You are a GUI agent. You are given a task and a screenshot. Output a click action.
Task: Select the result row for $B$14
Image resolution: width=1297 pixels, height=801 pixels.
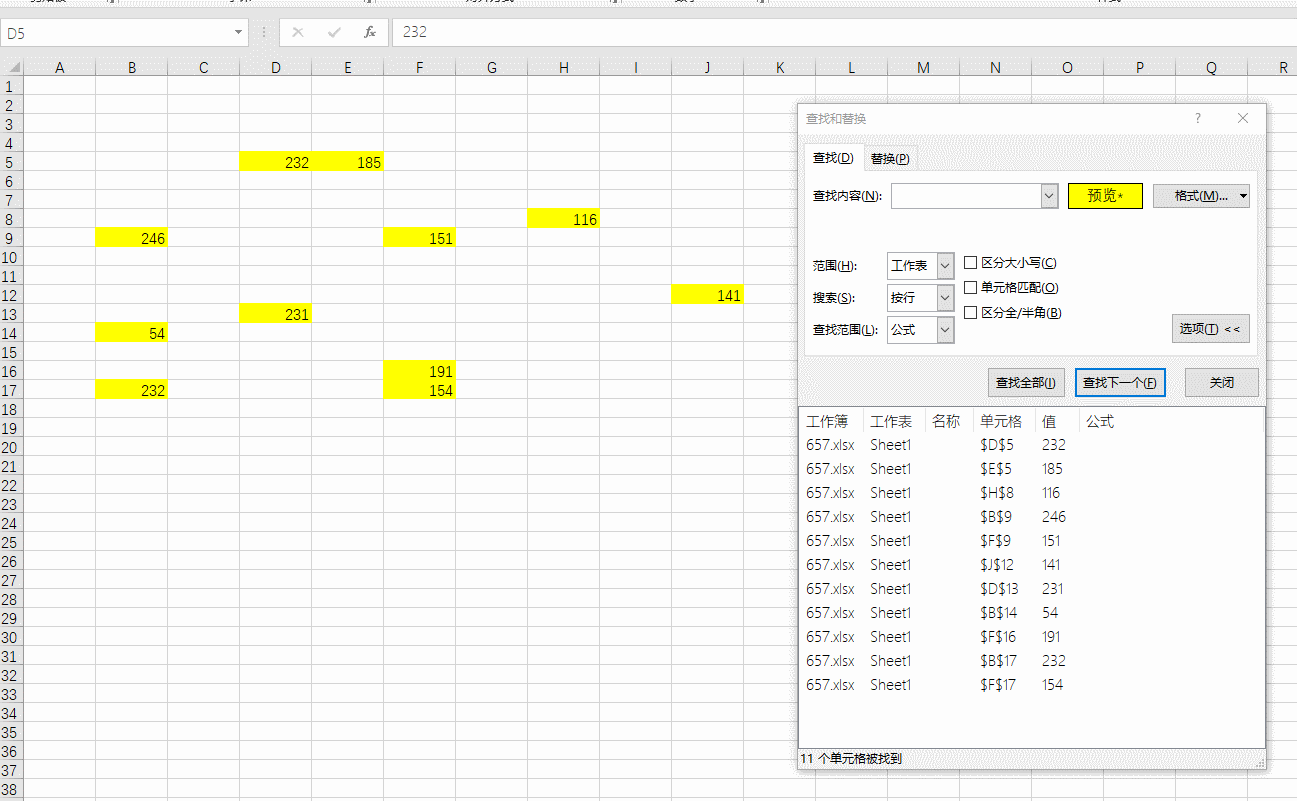[x=1031, y=613]
